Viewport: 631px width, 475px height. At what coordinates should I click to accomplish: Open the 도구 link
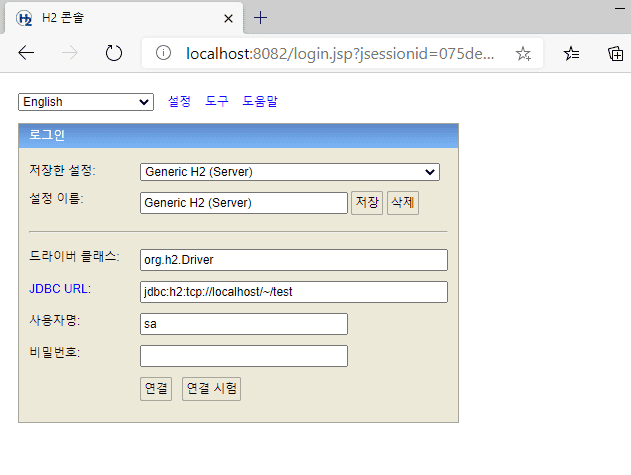click(x=217, y=101)
